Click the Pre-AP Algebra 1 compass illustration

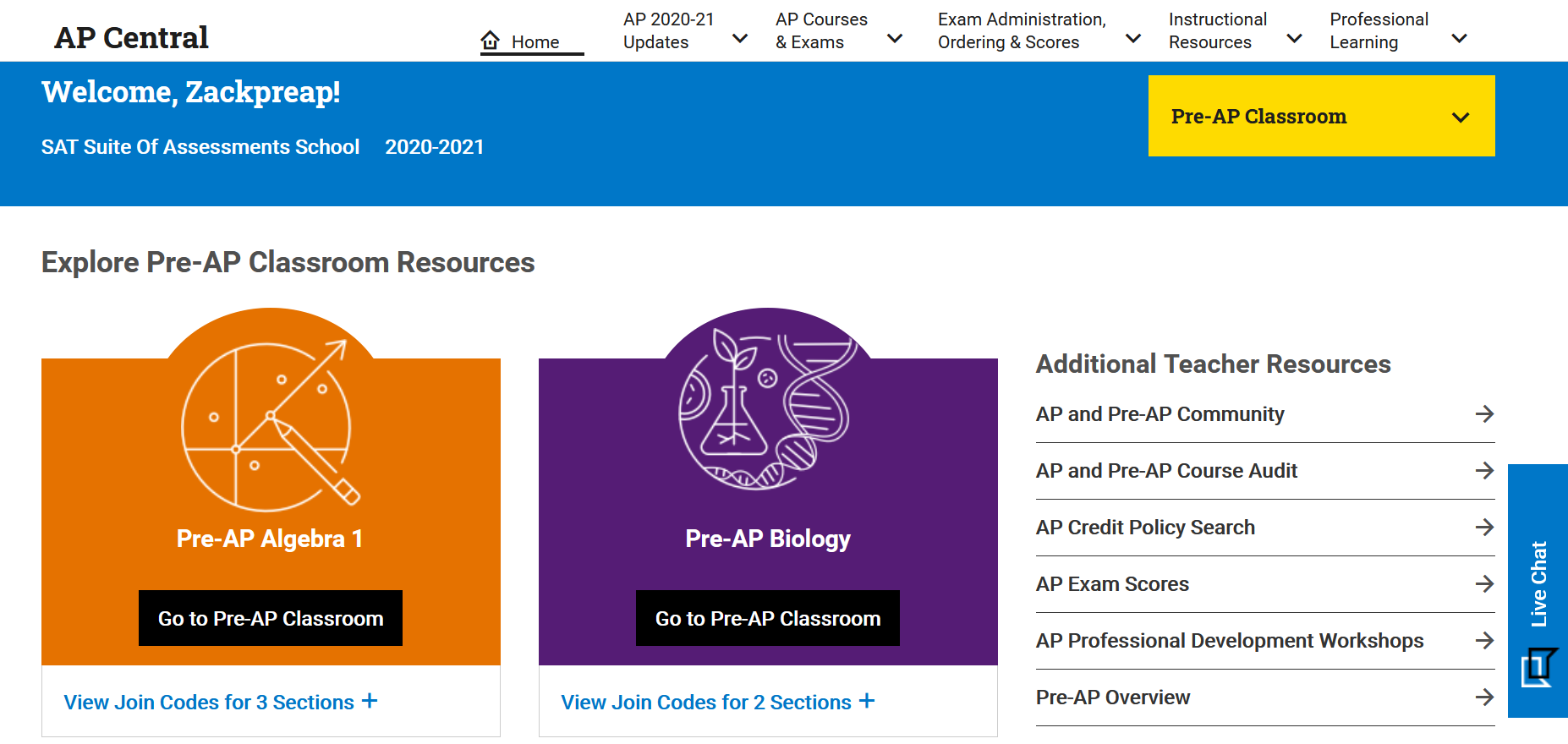(x=271, y=425)
